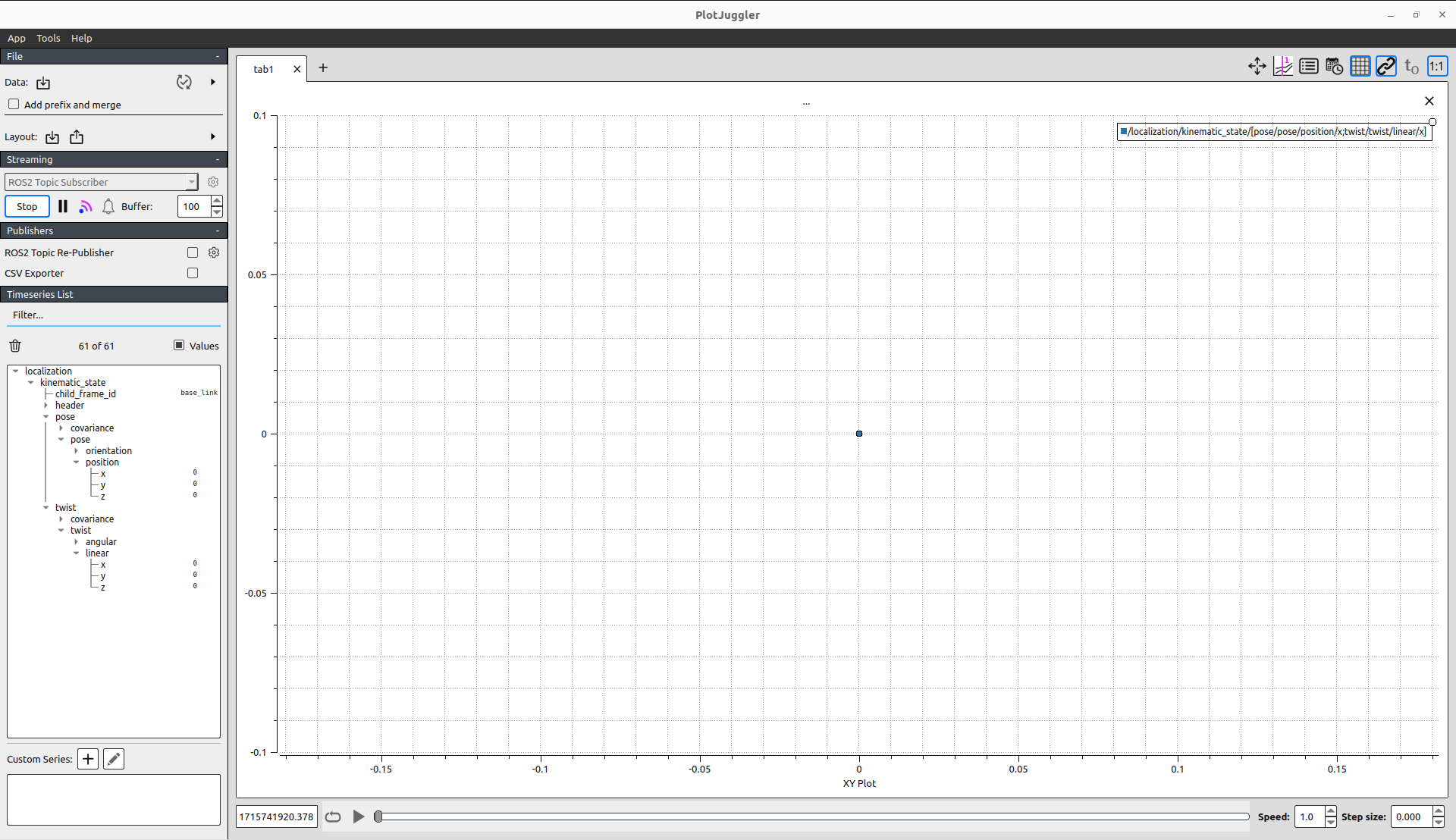Image resolution: width=1456 pixels, height=840 pixels.
Task: Toggle the link axes icon
Action: (1385, 67)
